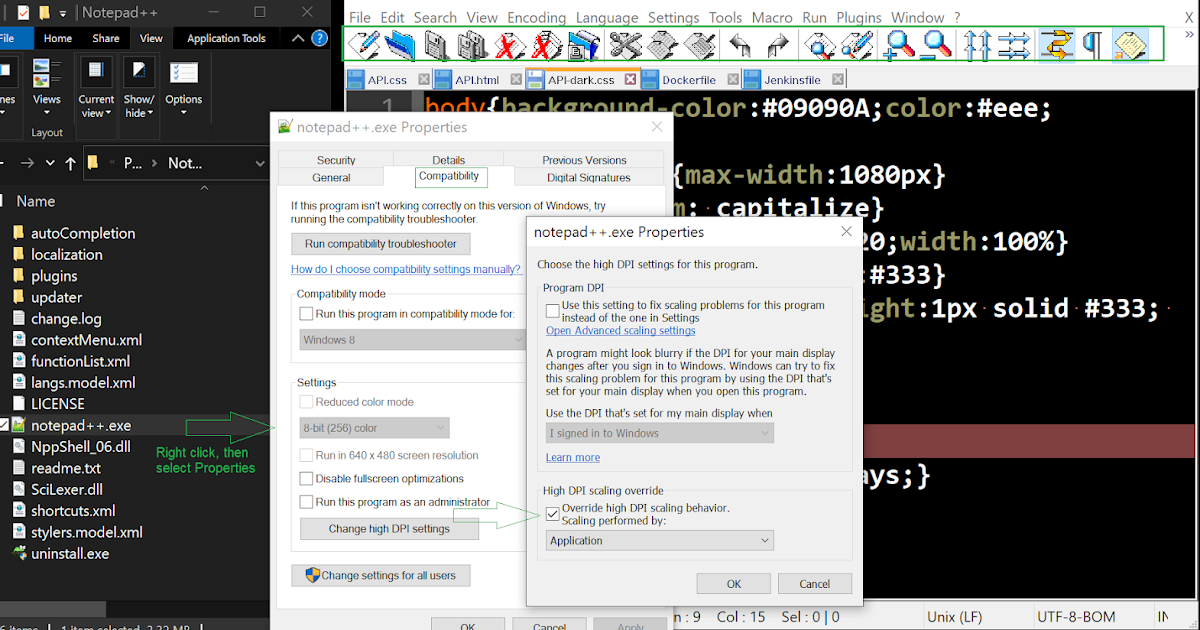The image size is (1200, 630).
Task: Close the API-dark.css tab
Action: (x=632, y=77)
